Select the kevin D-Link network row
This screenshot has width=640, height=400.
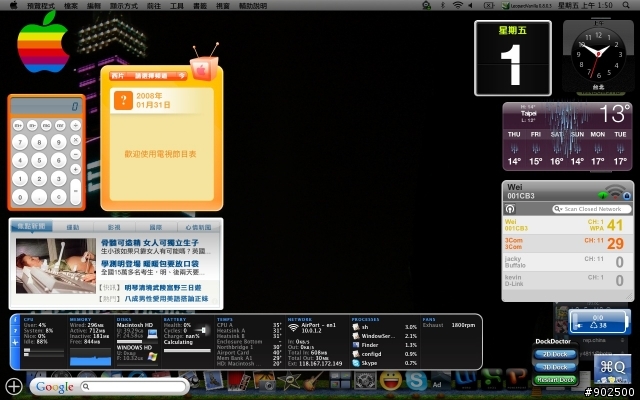(x=567, y=280)
